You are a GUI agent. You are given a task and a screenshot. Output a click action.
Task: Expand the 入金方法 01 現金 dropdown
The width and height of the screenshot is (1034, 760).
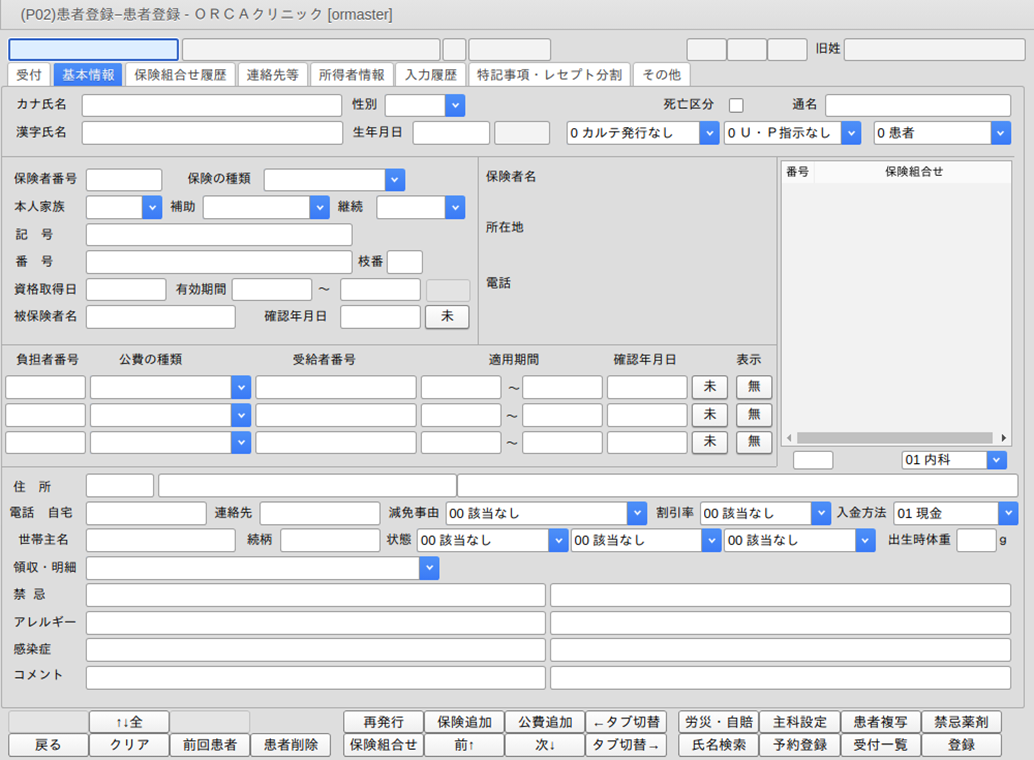[1007, 513]
